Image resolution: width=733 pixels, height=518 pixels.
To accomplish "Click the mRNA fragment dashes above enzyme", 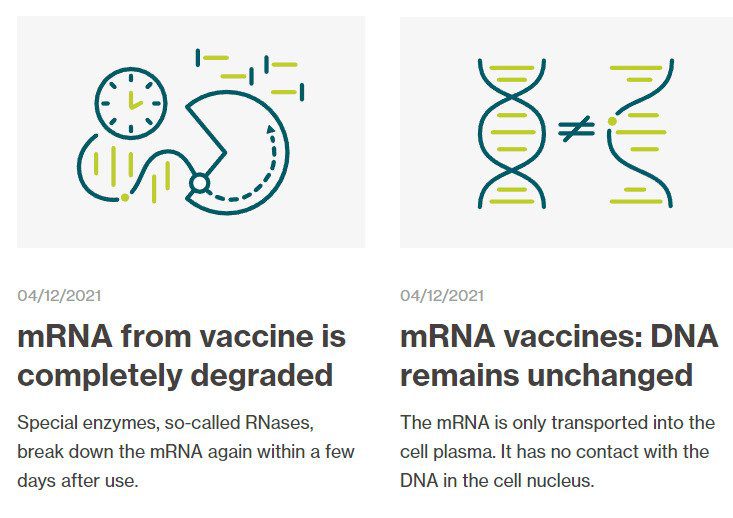I will tap(250, 75).
